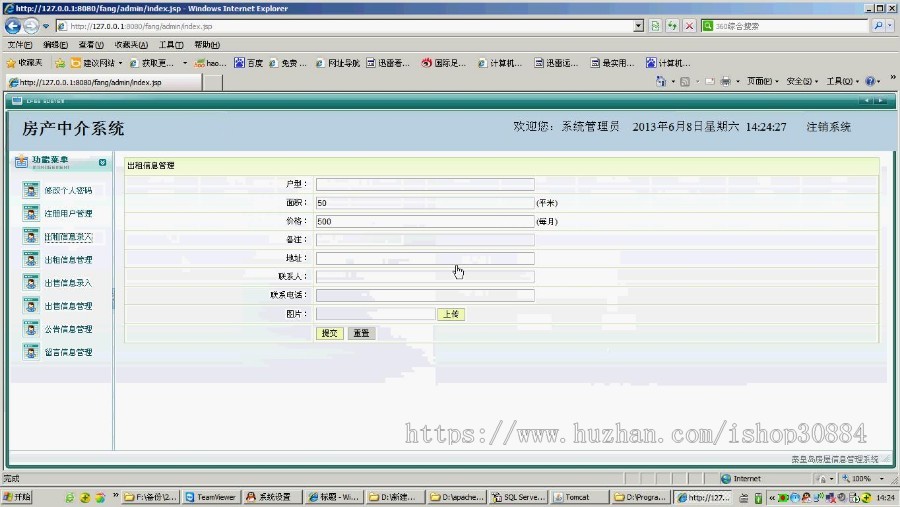The image size is (900, 507).
Task: Click the IE back navigation arrow
Action: click(x=13, y=26)
